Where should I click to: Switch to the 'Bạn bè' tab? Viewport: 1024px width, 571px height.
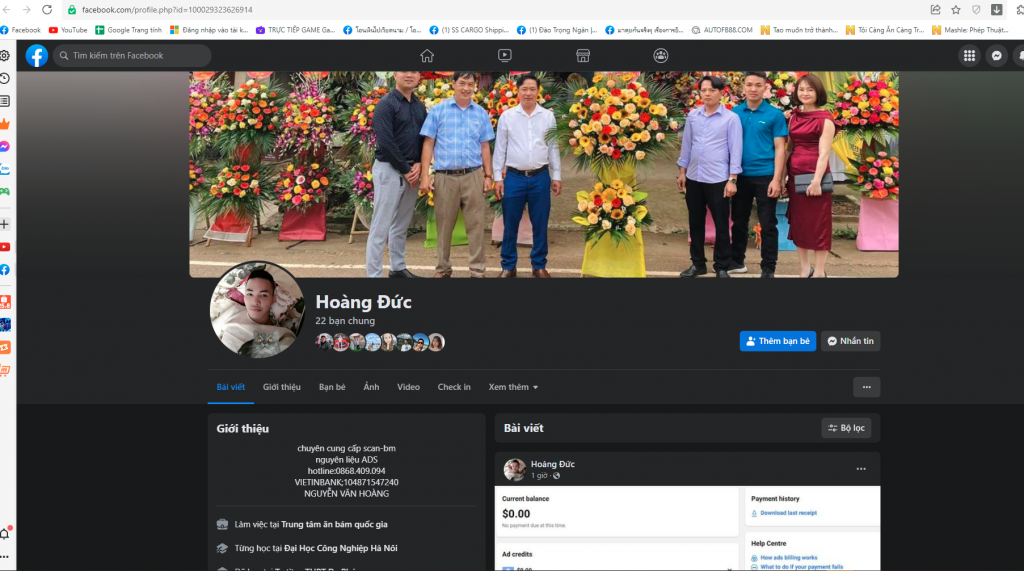coord(332,387)
